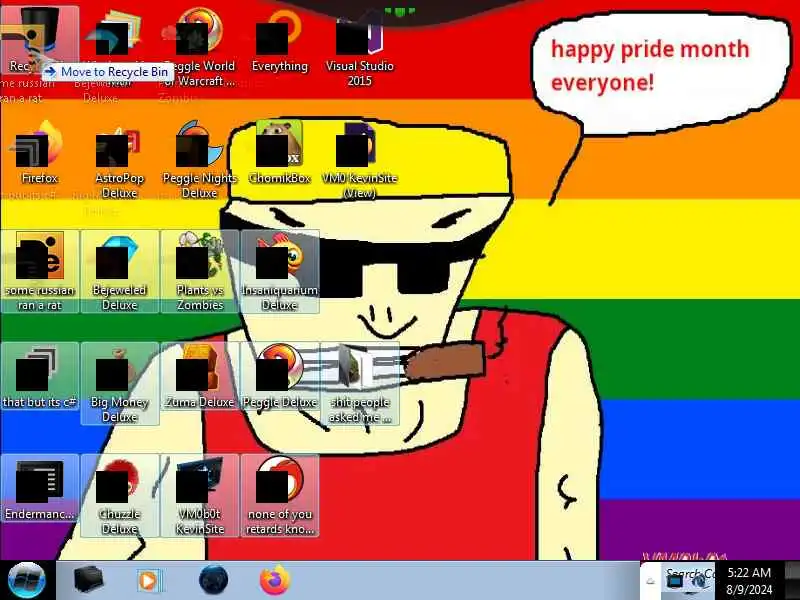Select the Plants vs Zombies icon
800x600 pixels.
click(200, 271)
